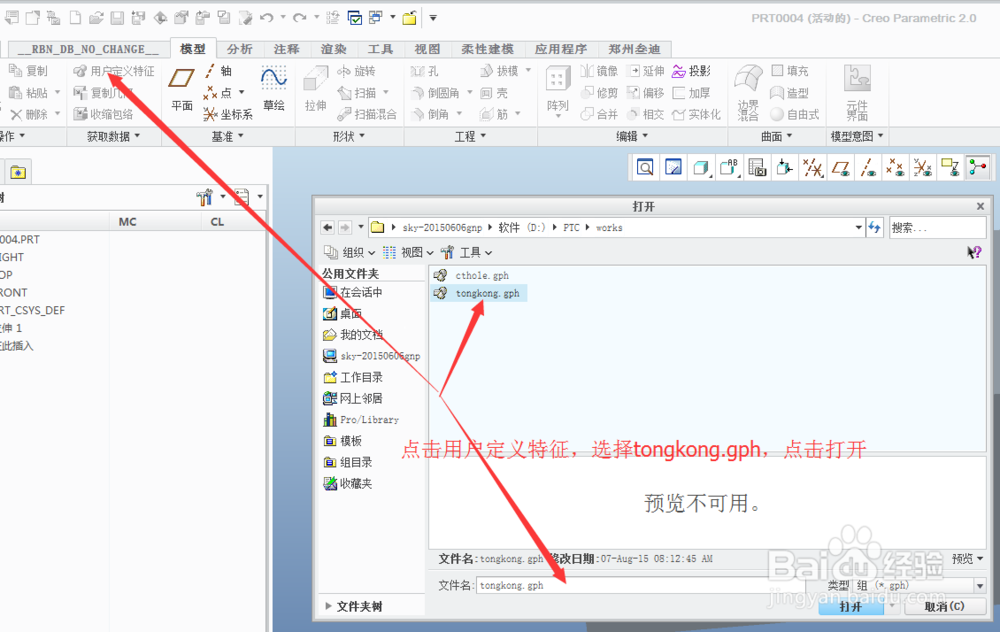Click the repaint icon in graphics toolbar
The image size is (1000, 632).
[673, 168]
